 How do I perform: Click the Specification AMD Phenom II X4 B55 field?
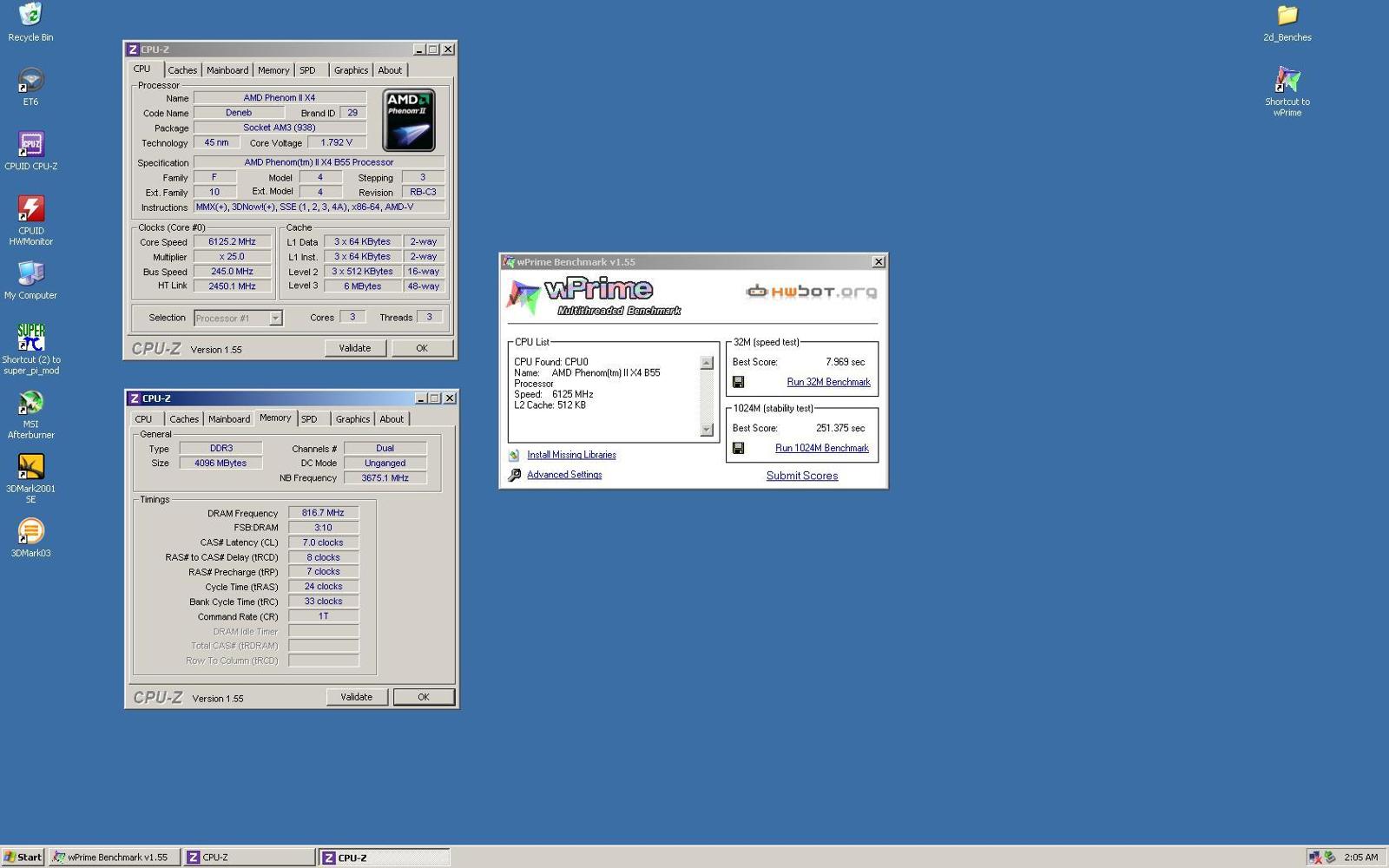pos(319,162)
